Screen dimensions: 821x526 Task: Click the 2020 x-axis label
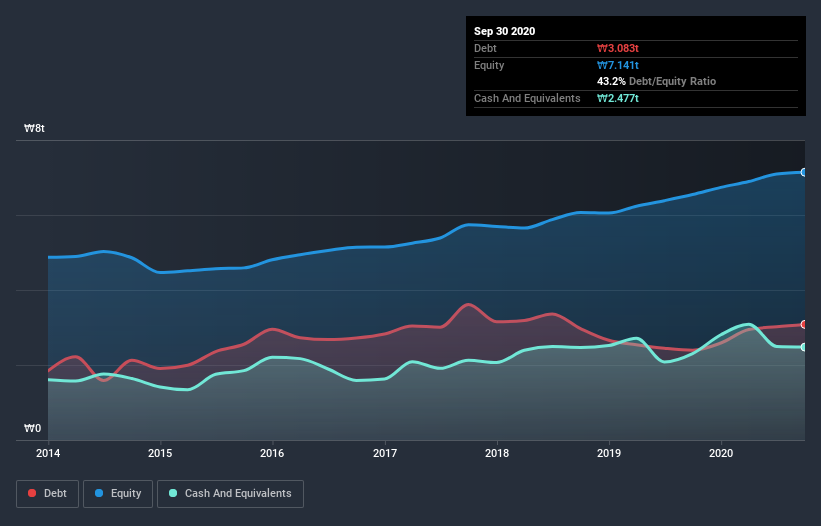click(x=721, y=453)
